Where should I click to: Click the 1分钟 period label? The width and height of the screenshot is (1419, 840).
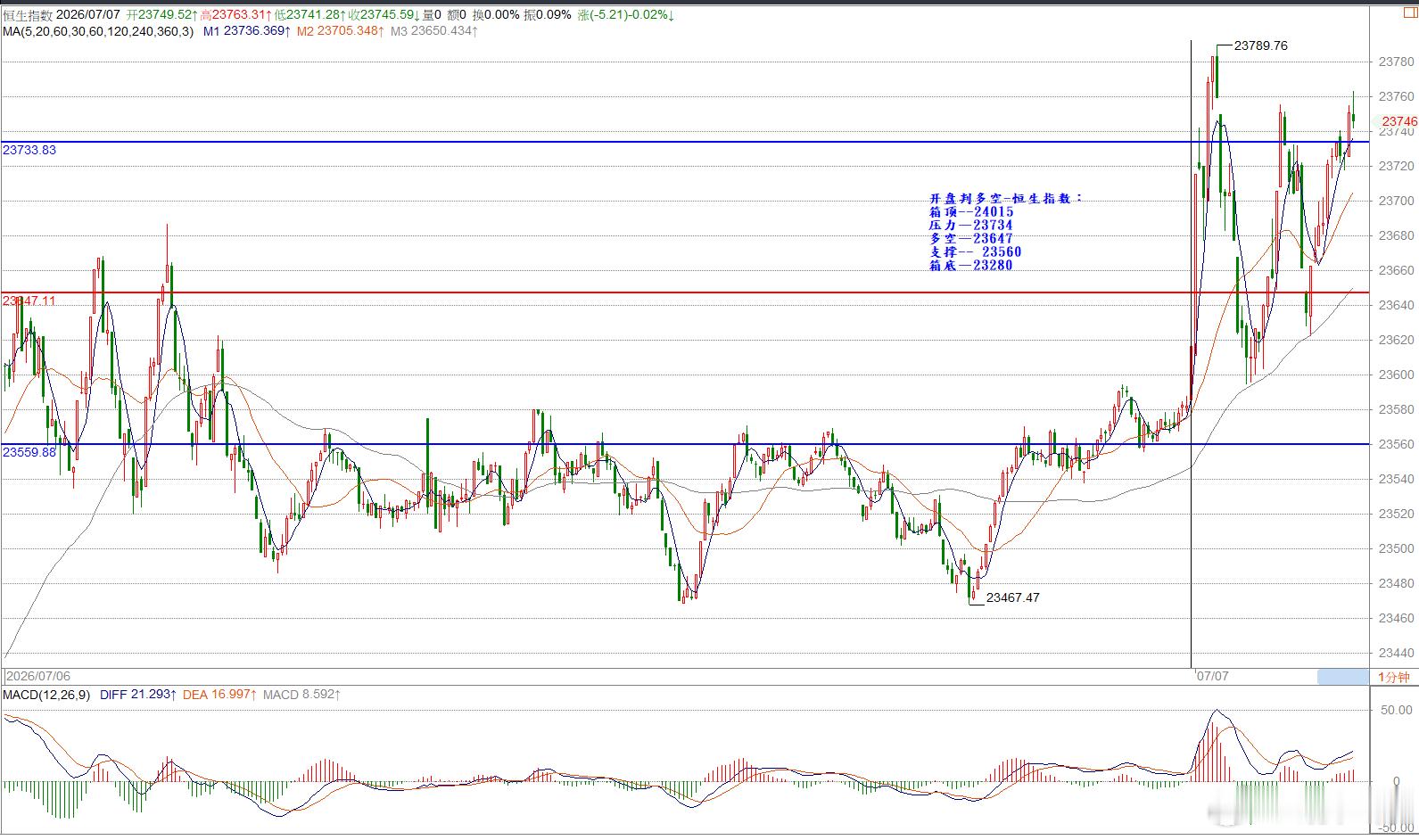[x=1394, y=677]
